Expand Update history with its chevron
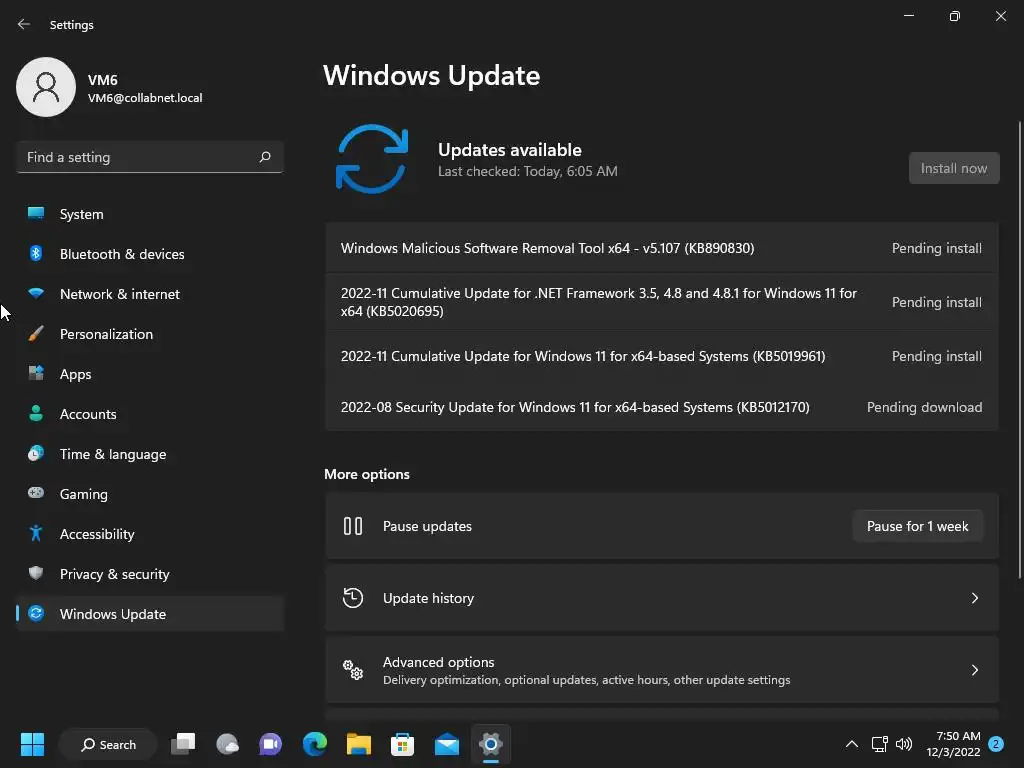 point(974,598)
